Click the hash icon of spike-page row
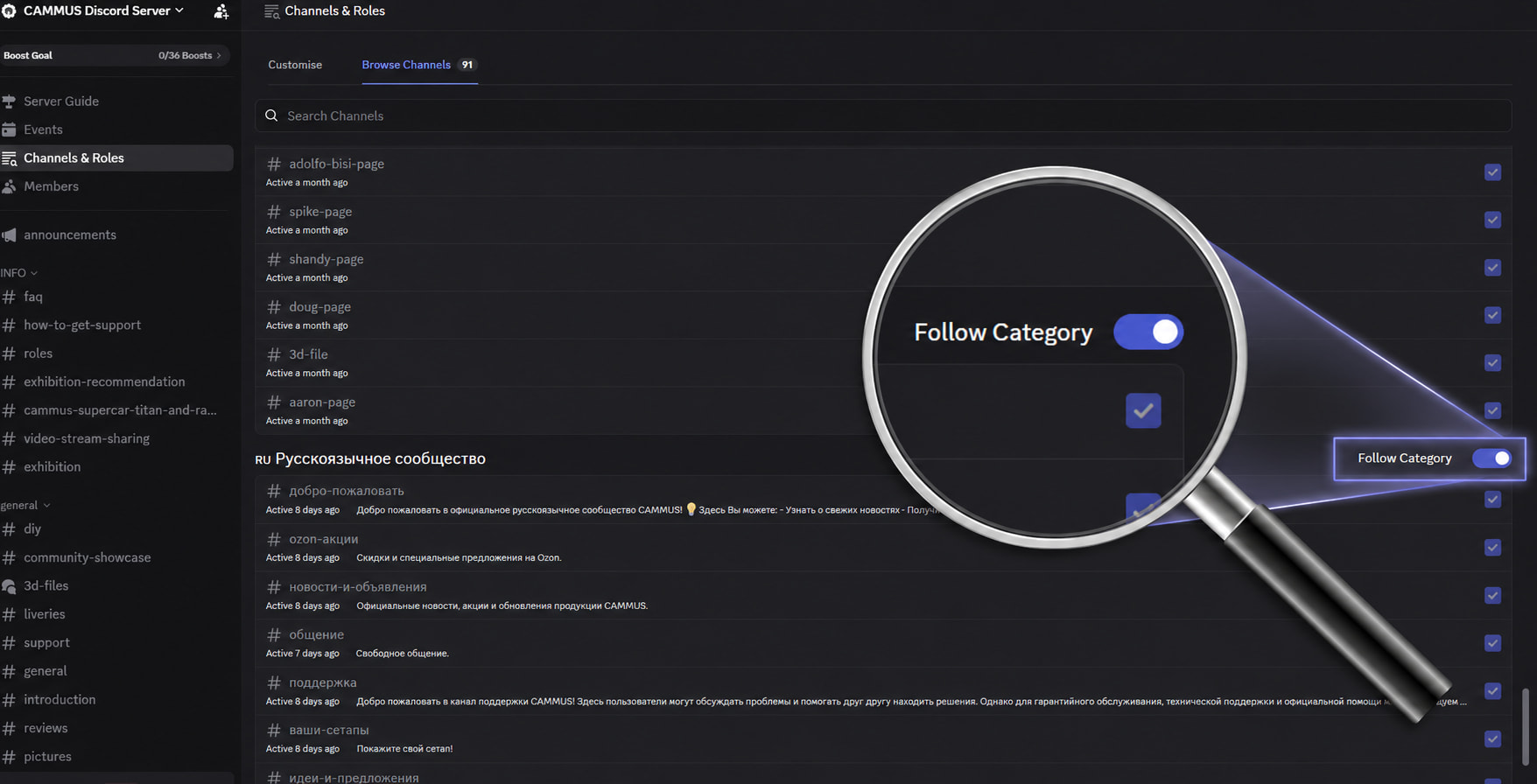Screen dimensions: 1537x784 (274, 212)
